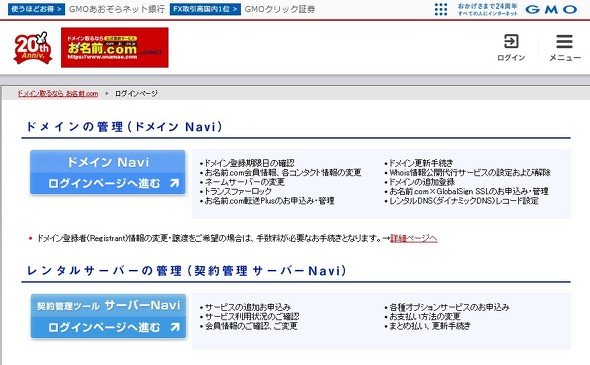
Task: Click text 会員情報のご確認、ご変更
Action: pos(251,326)
